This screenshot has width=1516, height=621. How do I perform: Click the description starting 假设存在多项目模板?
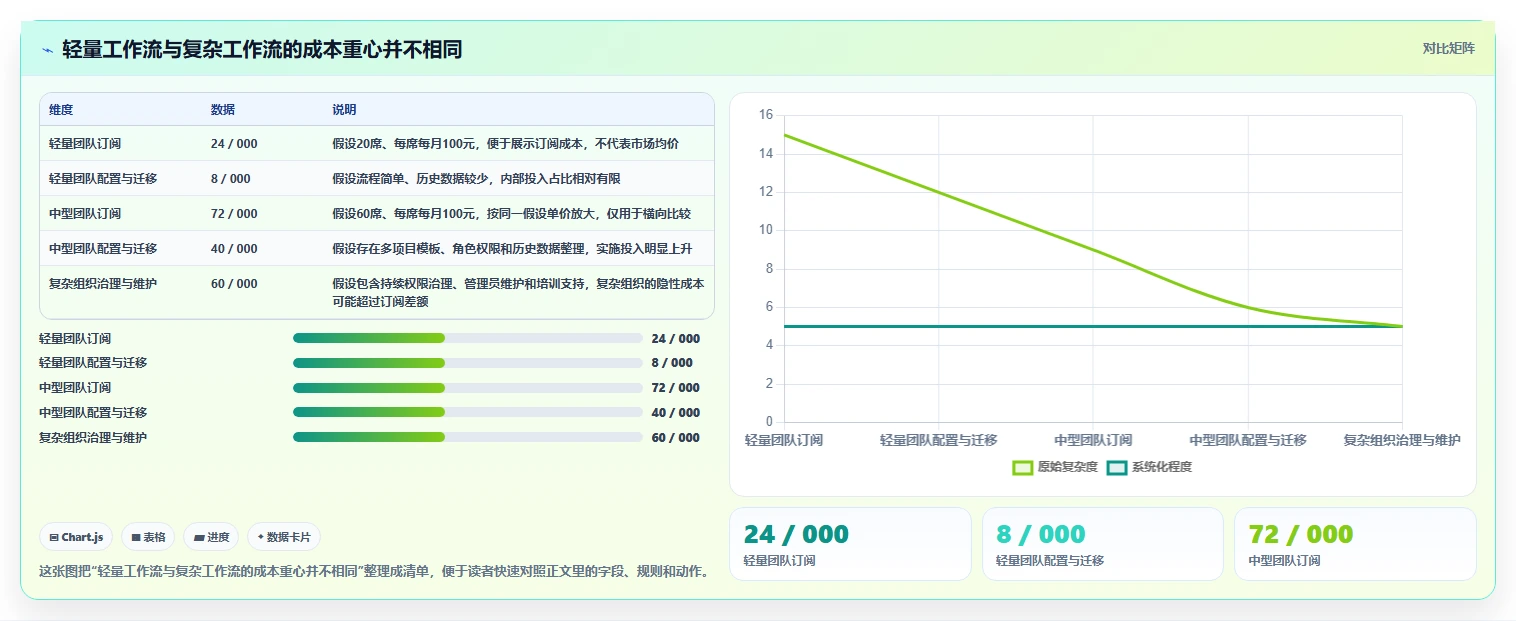512,249
